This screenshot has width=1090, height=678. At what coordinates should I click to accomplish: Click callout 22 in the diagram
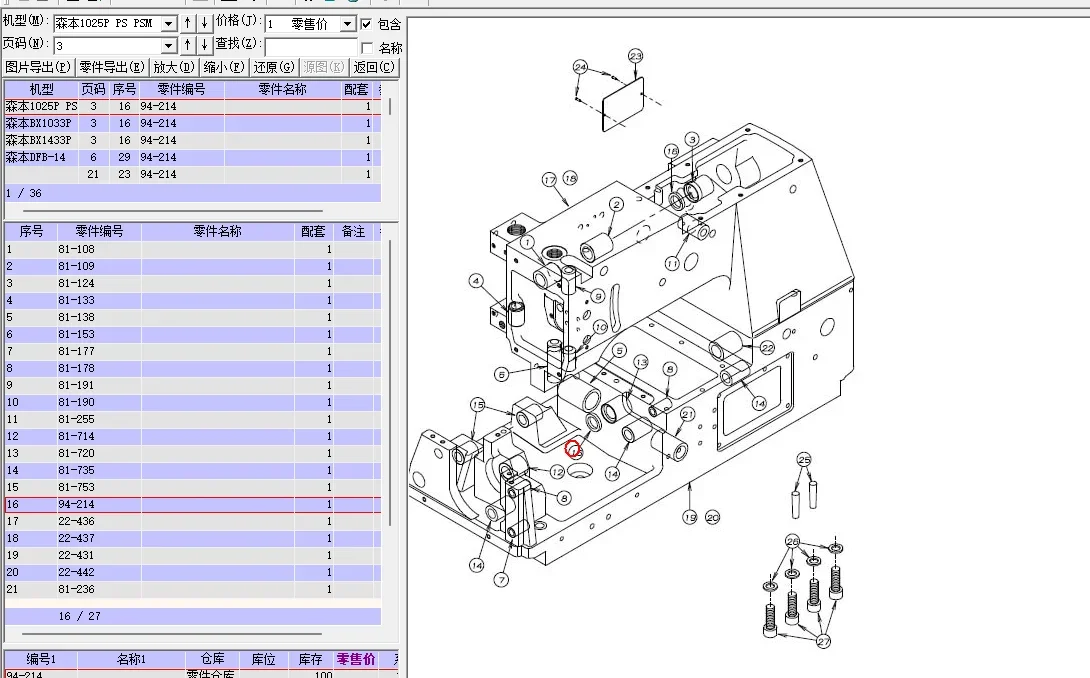(767, 347)
